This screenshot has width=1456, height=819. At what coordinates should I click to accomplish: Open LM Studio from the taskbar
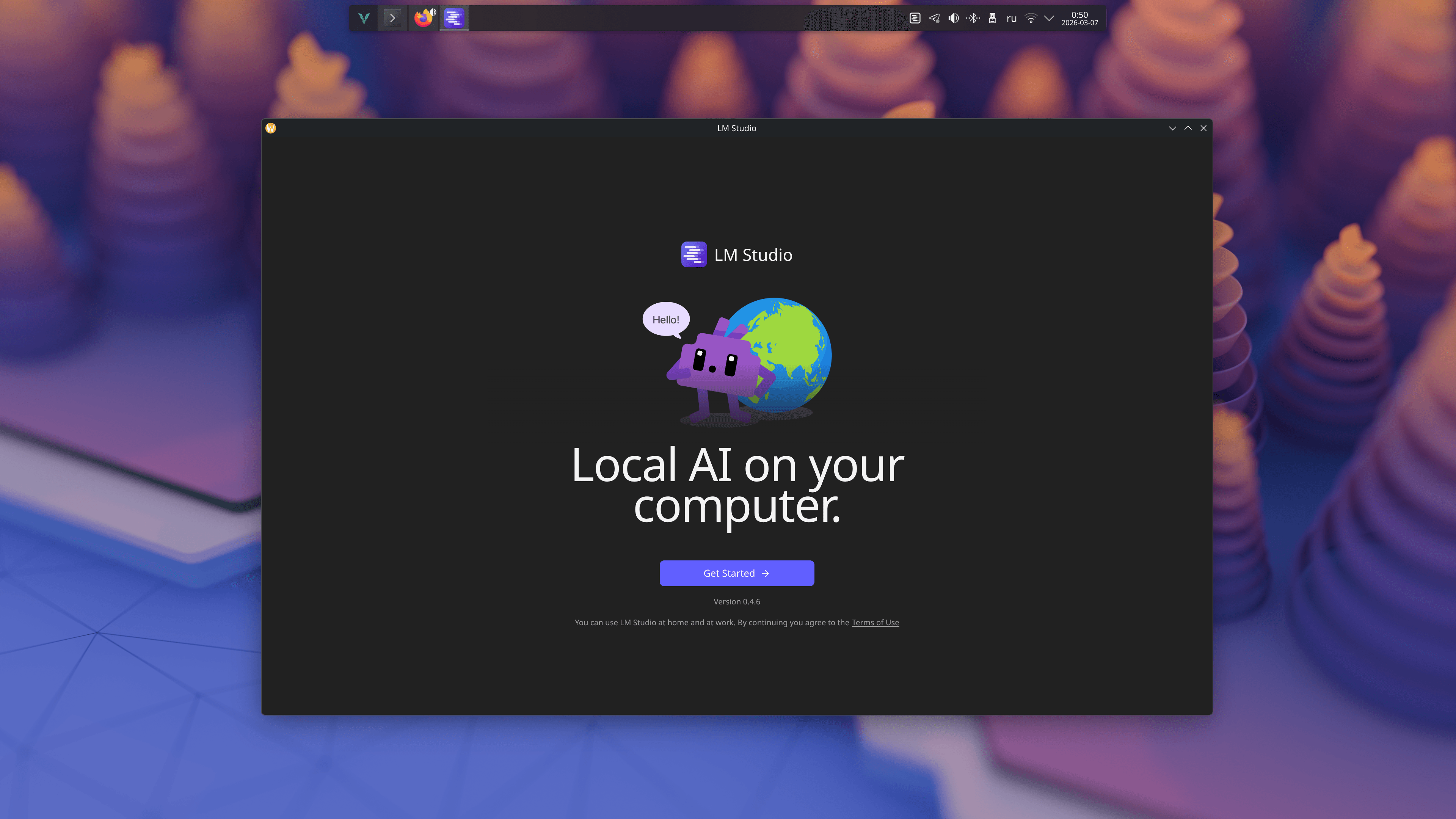454,18
